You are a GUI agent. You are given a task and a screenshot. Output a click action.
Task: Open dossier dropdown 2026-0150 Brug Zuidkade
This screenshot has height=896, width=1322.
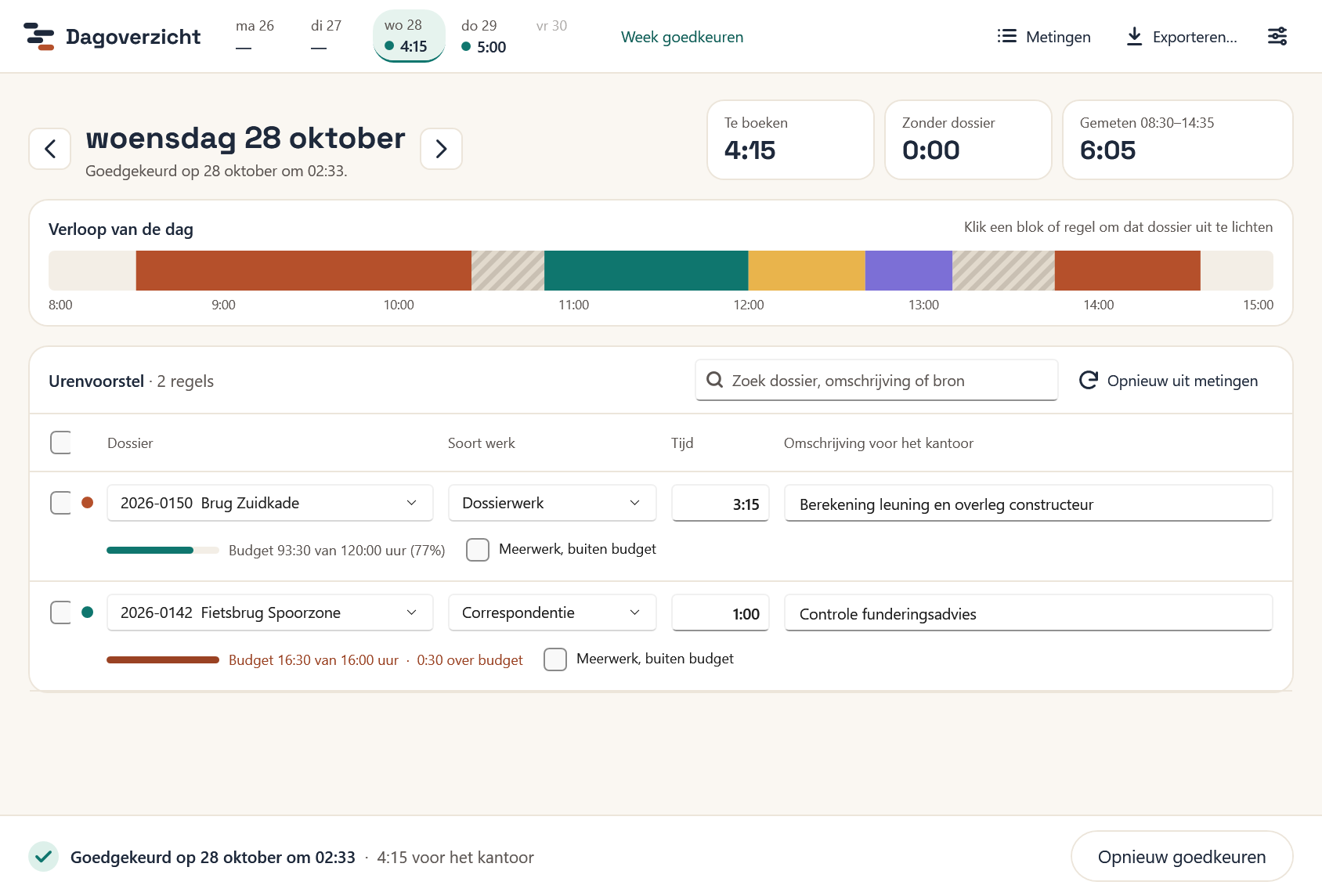click(270, 503)
